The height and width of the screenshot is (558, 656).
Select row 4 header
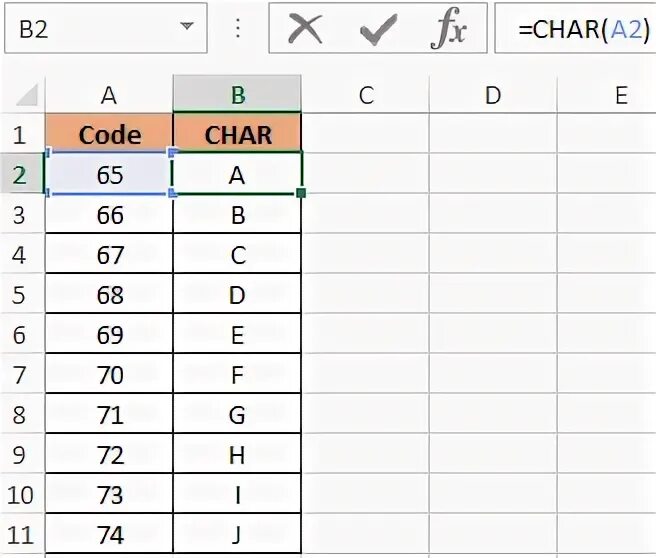pos(22,253)
